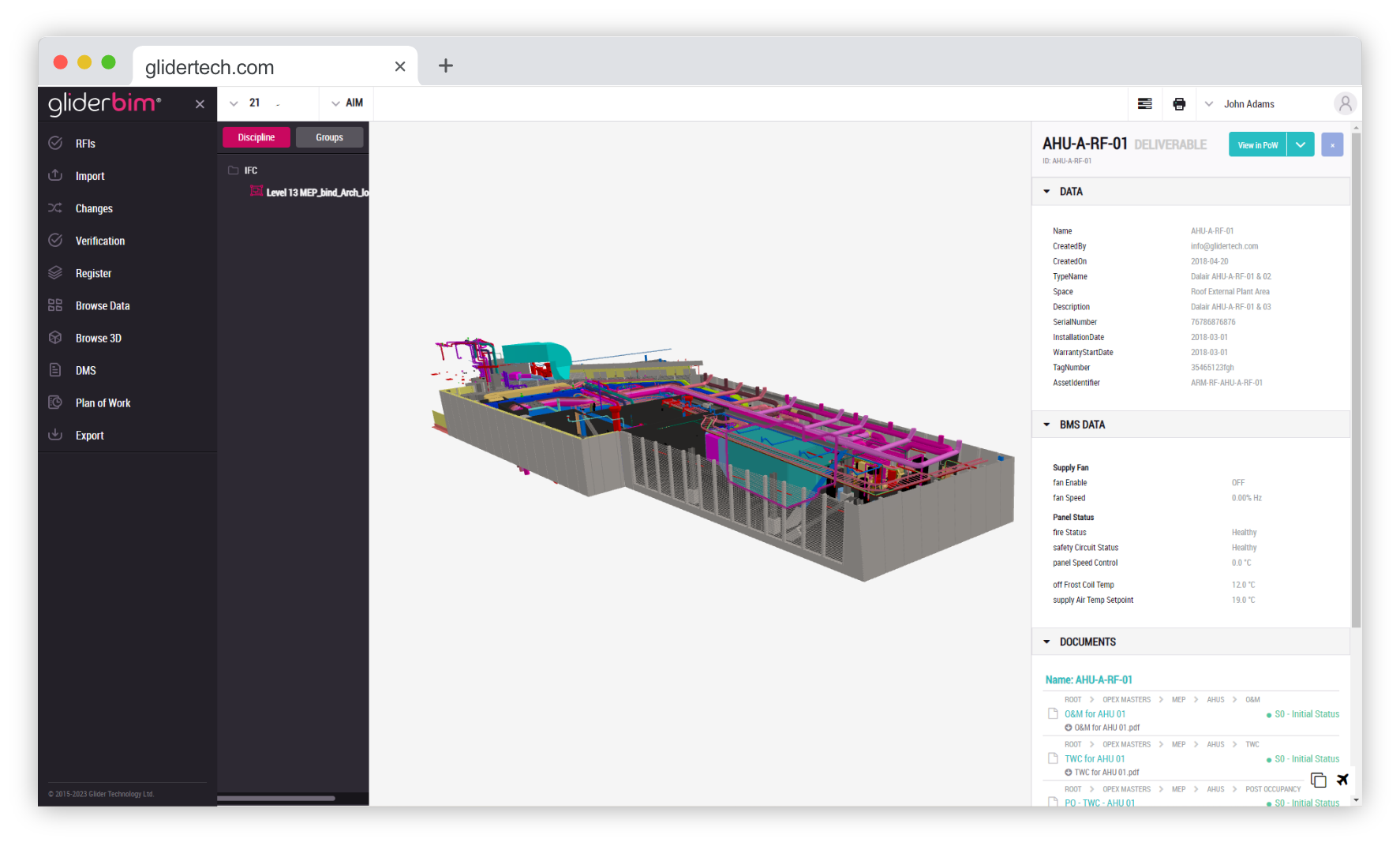Open Browse 3D from the sidebar
The height and width of the screenshot is (846, 1400).
click(x=98, y=338)
